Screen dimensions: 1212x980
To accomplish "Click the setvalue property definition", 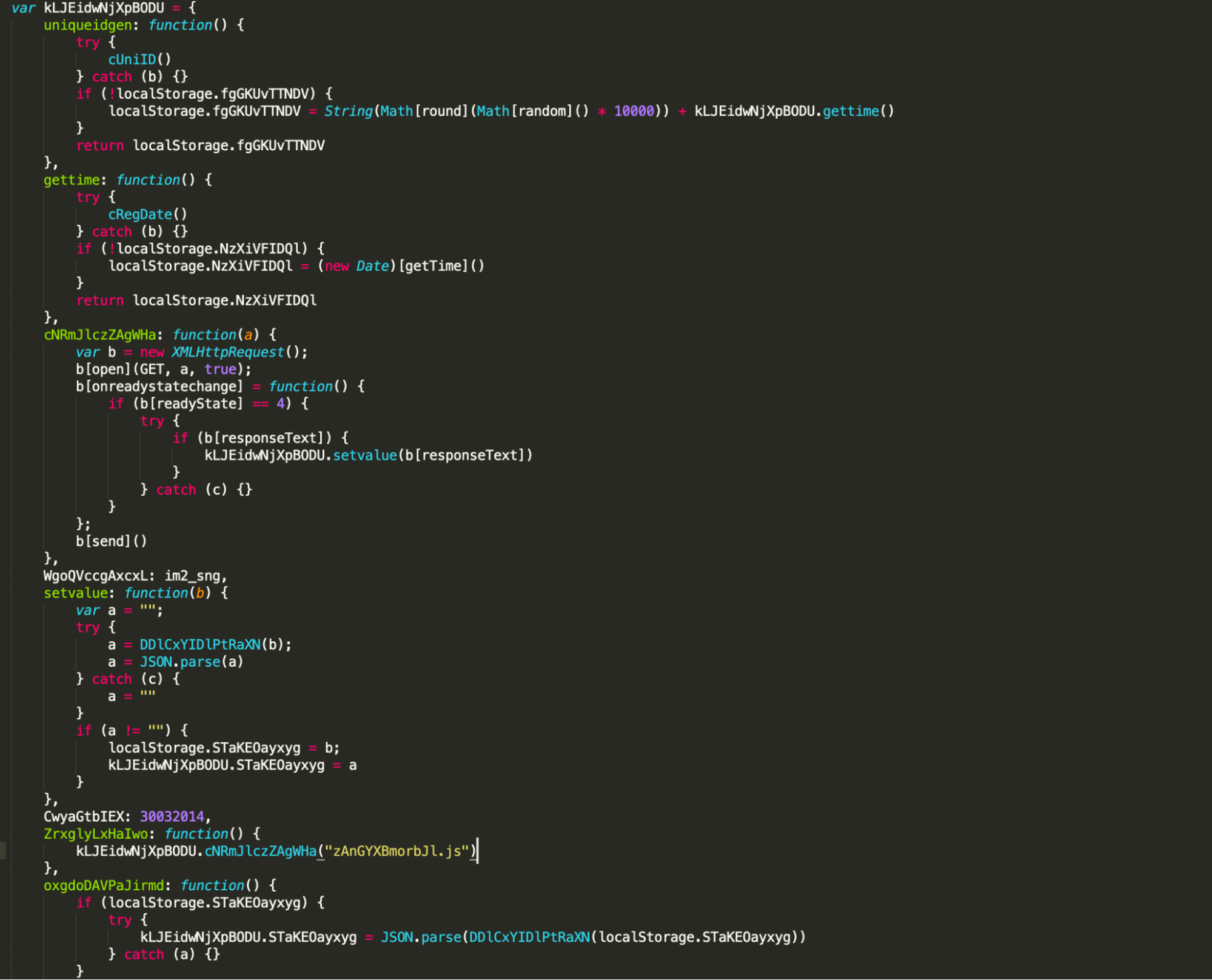I will pyautogui.click(x=75, y=593).
